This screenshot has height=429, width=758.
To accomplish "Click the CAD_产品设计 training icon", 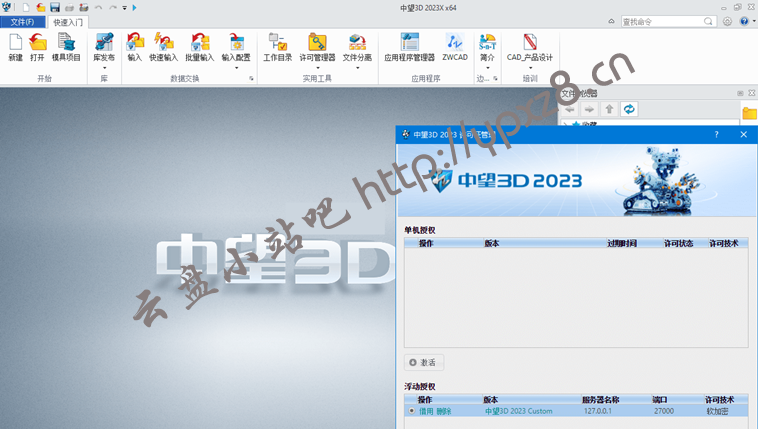I will tap(530, 42).
